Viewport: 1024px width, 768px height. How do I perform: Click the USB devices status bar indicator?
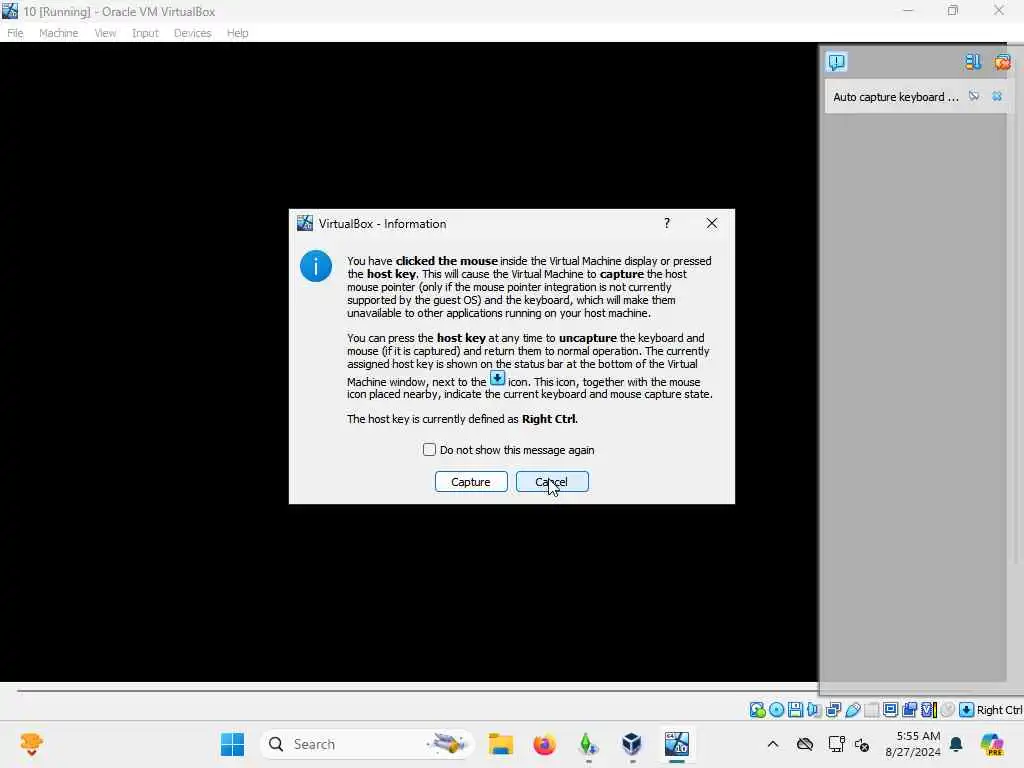[x=853, y=710]
